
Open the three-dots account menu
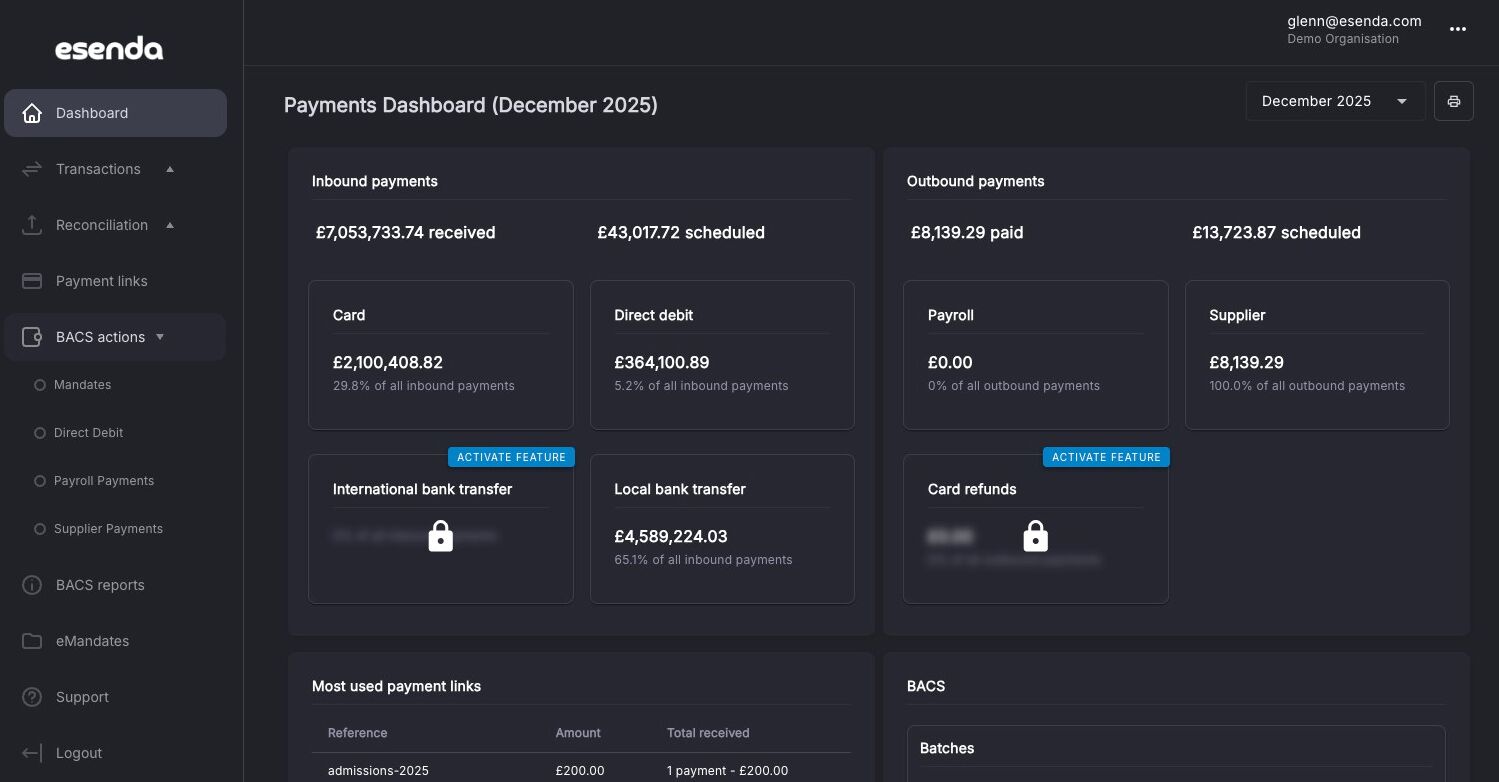click(x=1458, y=29)
